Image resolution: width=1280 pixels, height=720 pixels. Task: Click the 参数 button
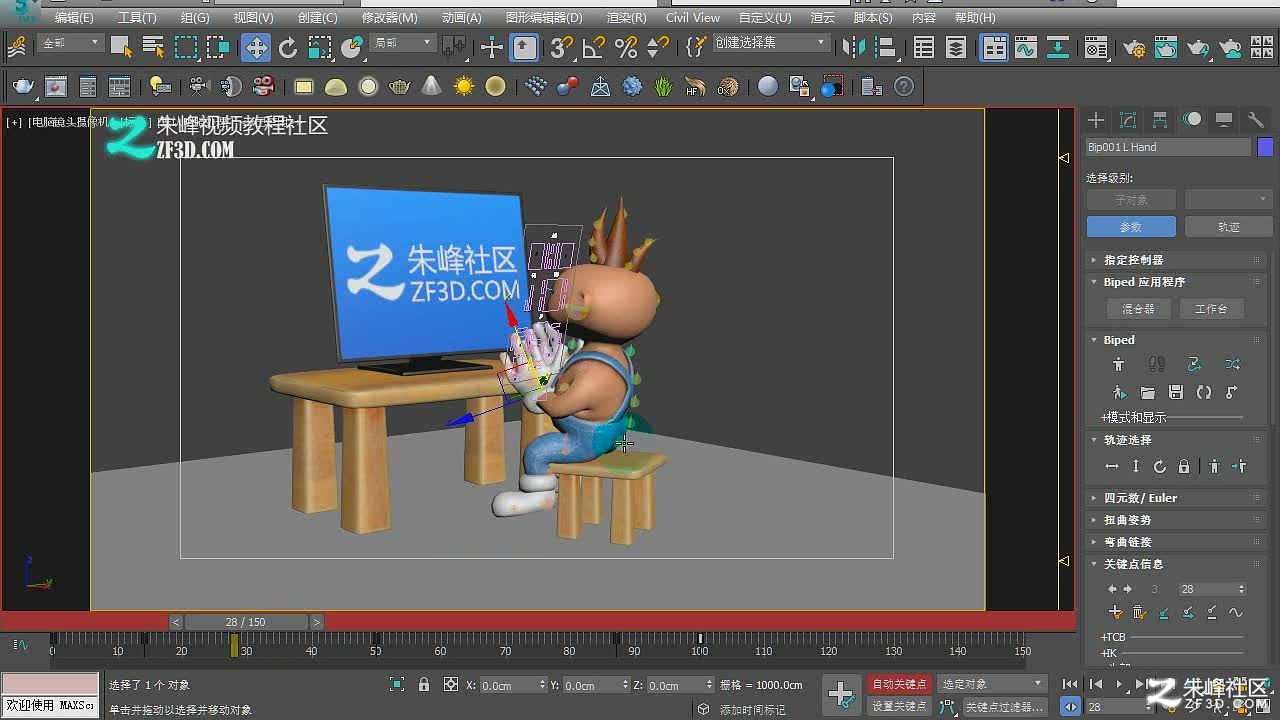coord(1131,227)
